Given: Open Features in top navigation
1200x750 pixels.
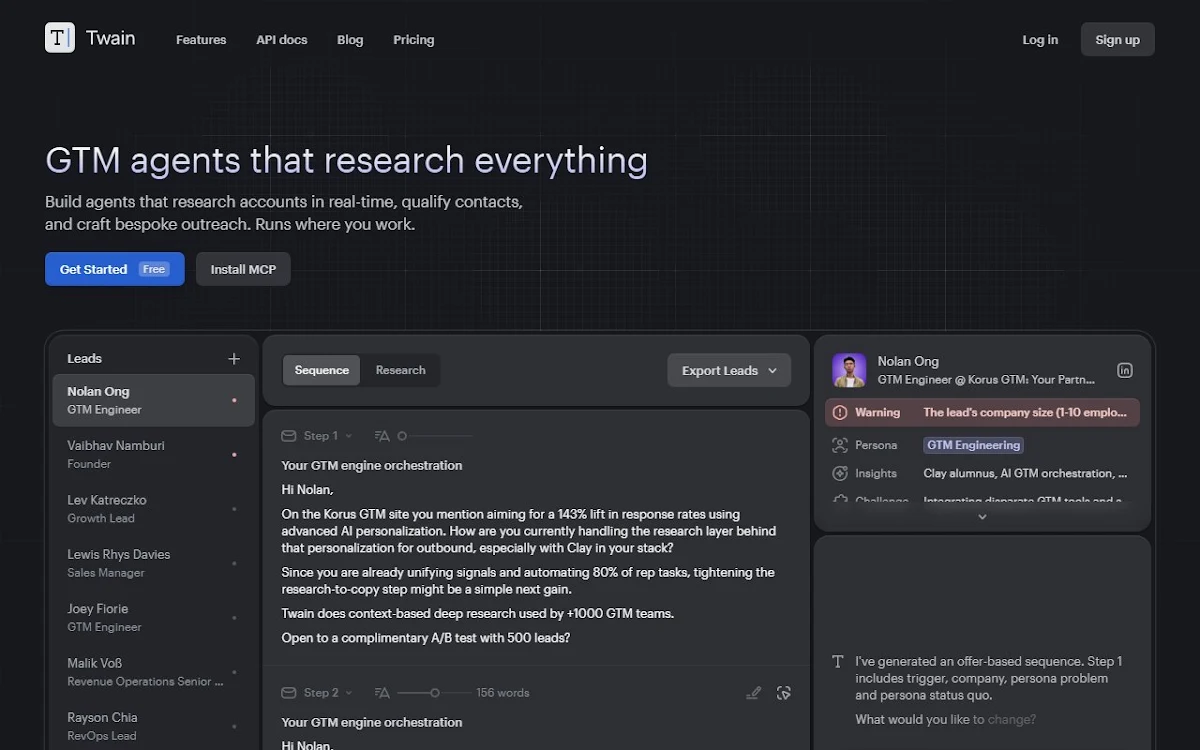Looking at the screenshot, I should (201, 40).
